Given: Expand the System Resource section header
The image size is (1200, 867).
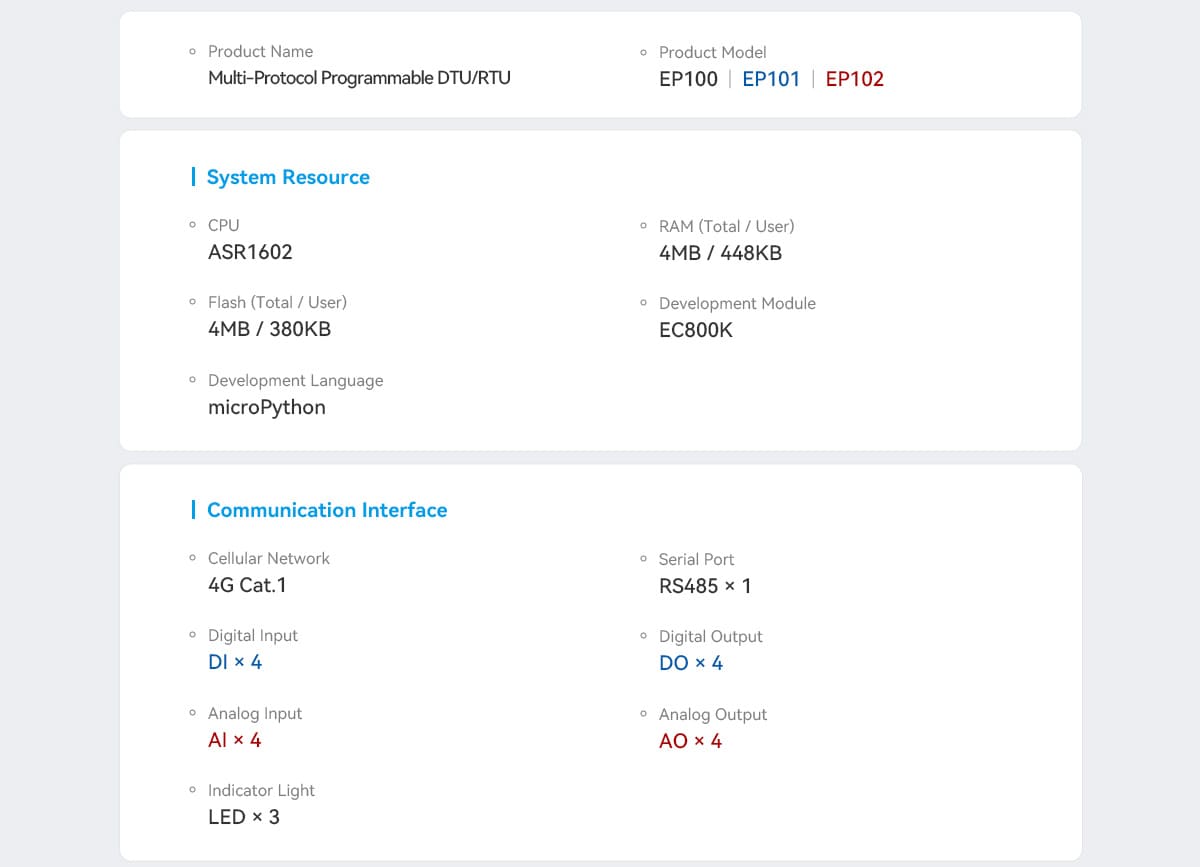Looking at the screenshot, I should (x=288, y=176).
